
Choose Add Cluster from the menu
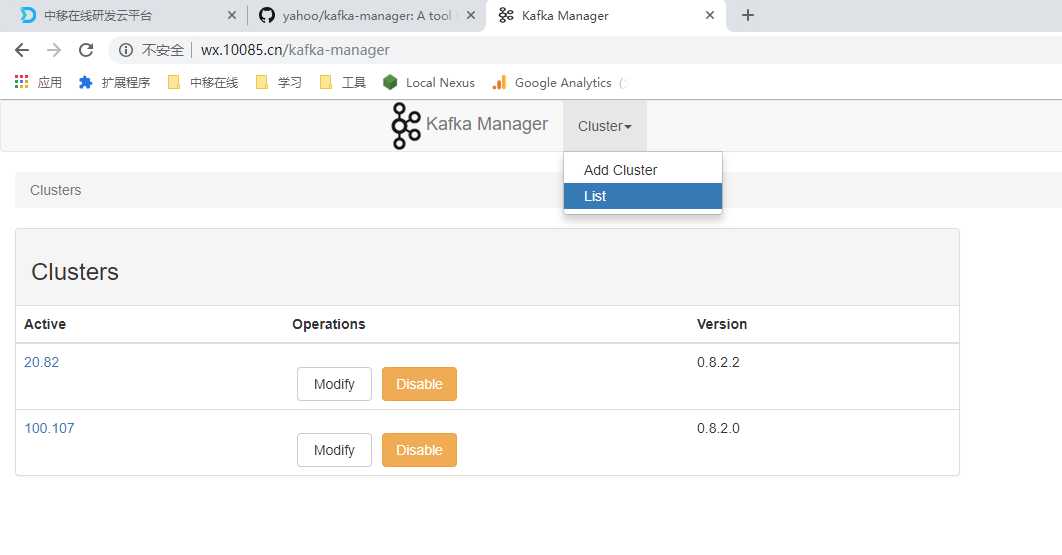(643, 170)
